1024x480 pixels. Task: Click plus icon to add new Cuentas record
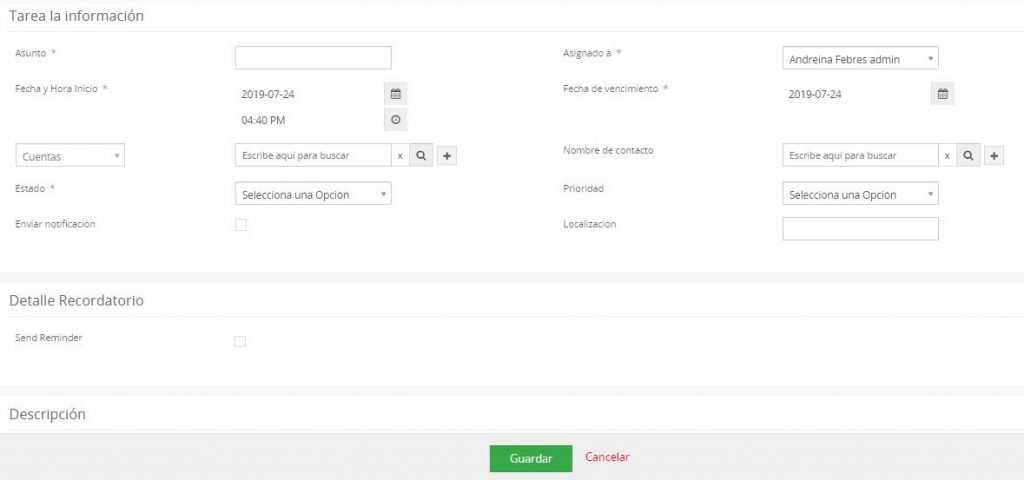[447, 156]
